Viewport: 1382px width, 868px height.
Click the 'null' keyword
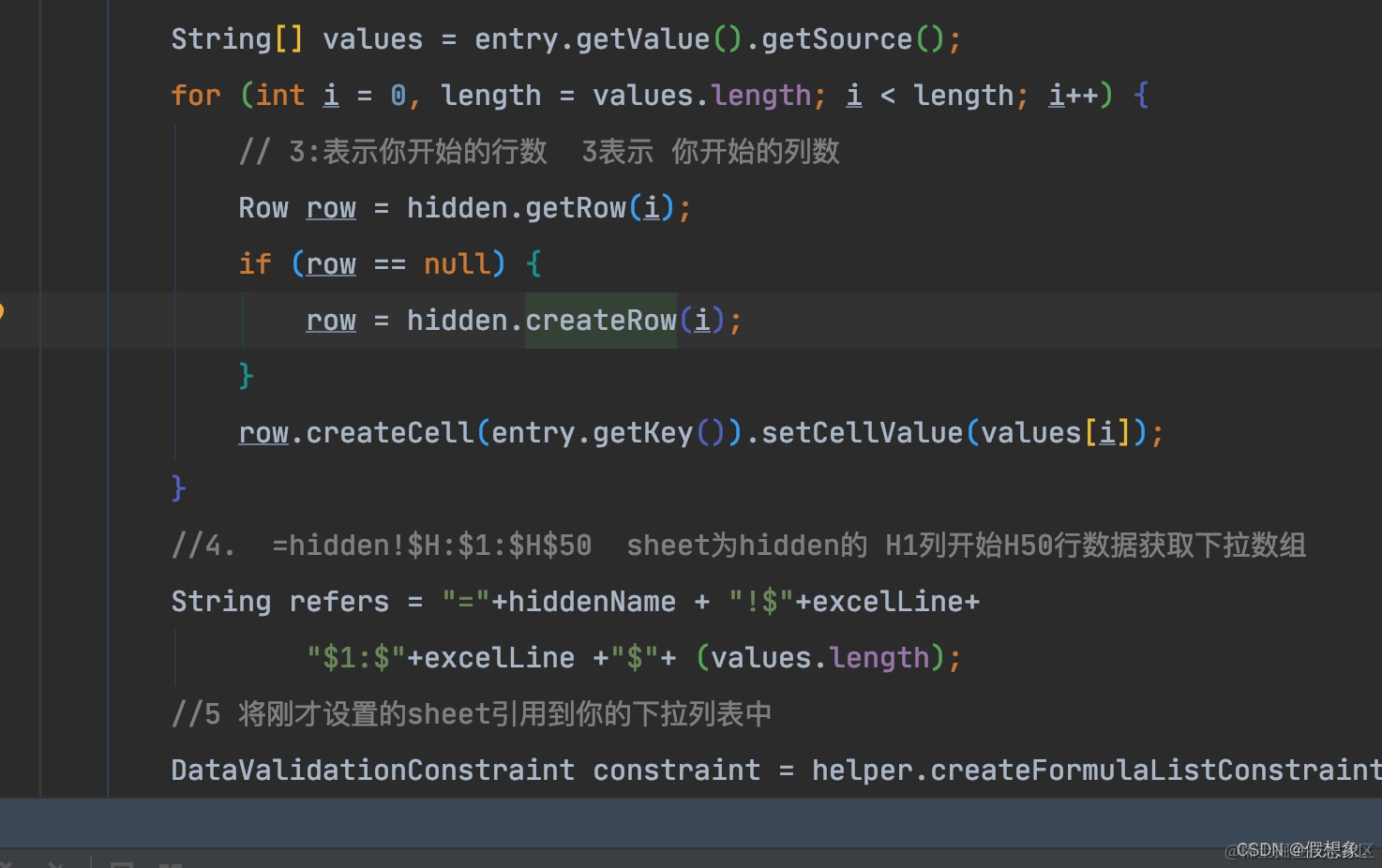[x=457, y=264]
